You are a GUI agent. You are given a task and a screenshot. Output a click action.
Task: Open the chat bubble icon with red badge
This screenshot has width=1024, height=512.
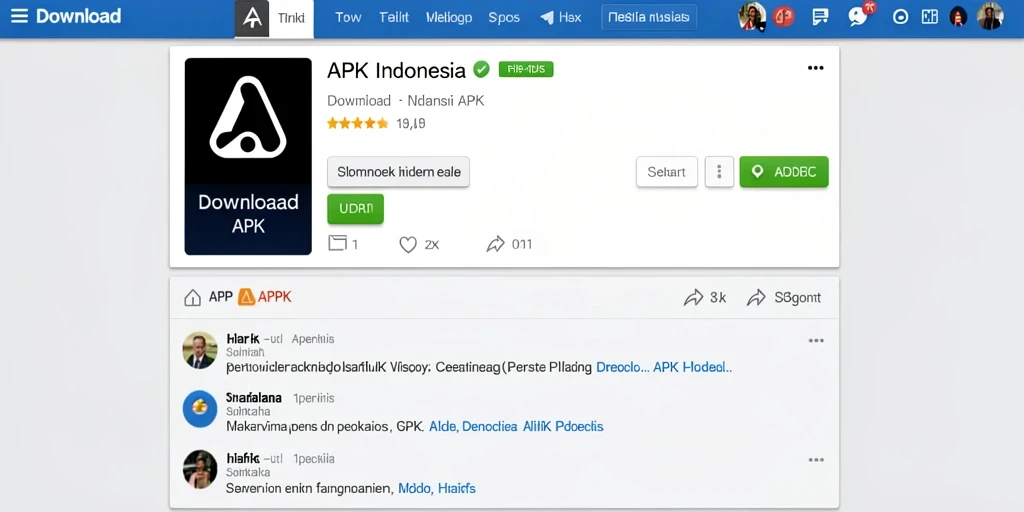[859, 16]
